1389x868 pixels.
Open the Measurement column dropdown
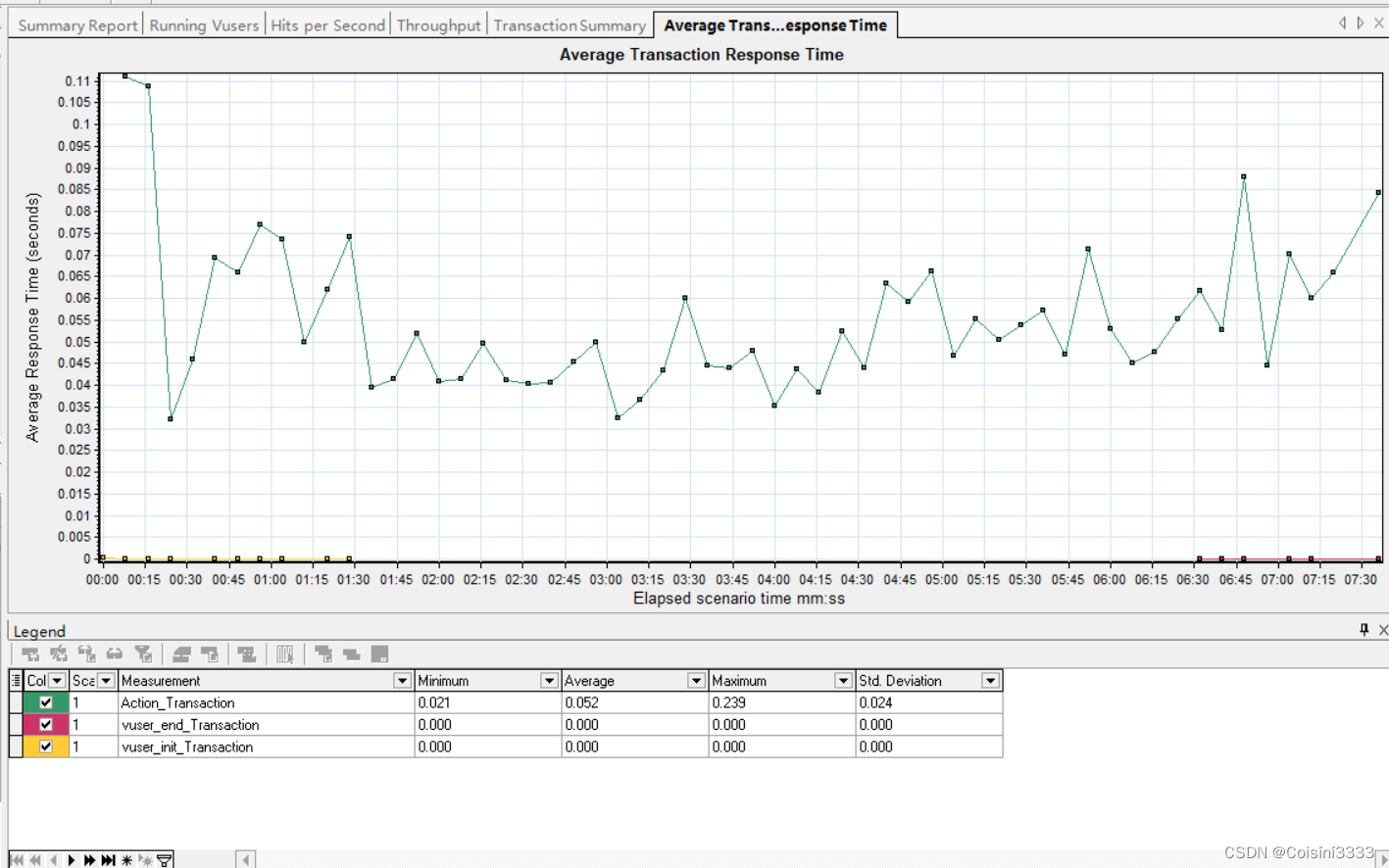pyautogui.click(x=402, y=681)
